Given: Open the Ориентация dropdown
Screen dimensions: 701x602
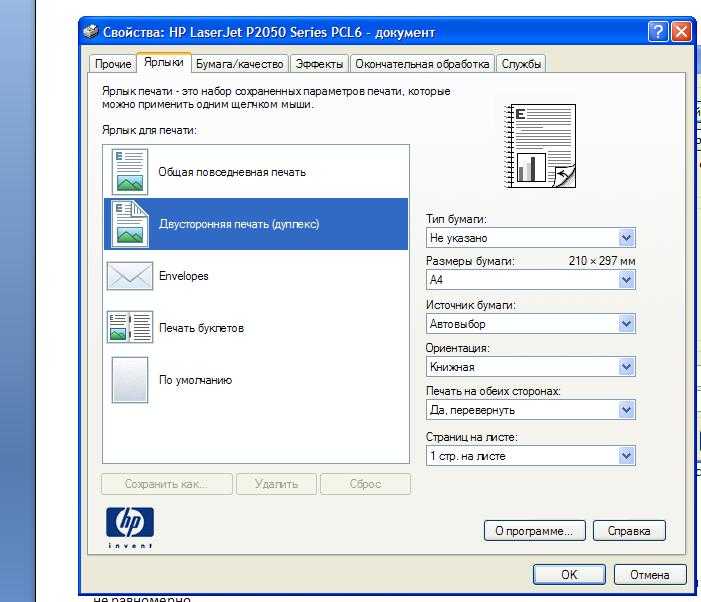Looking at the screenshot, I should tap(626, 367).
